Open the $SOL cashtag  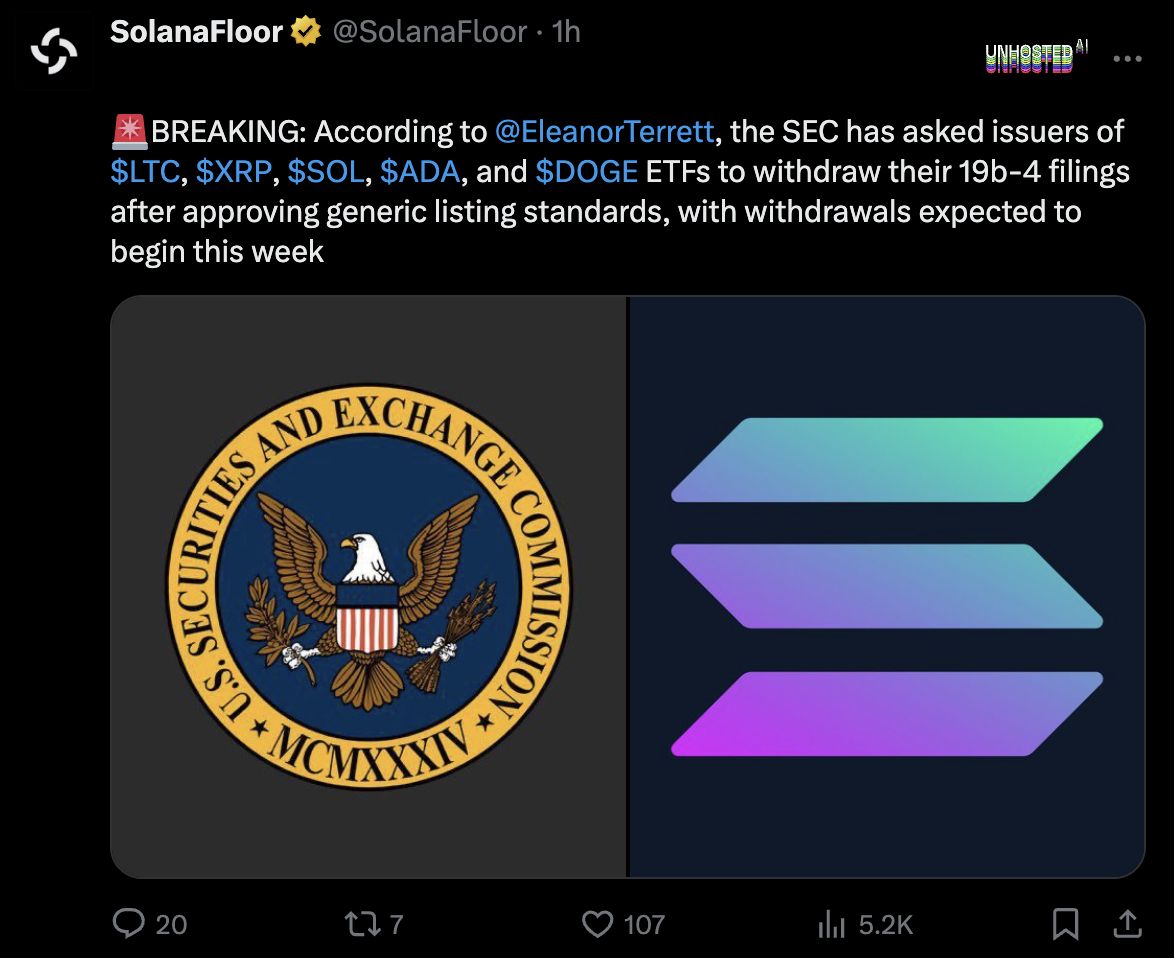coord(326,171)
